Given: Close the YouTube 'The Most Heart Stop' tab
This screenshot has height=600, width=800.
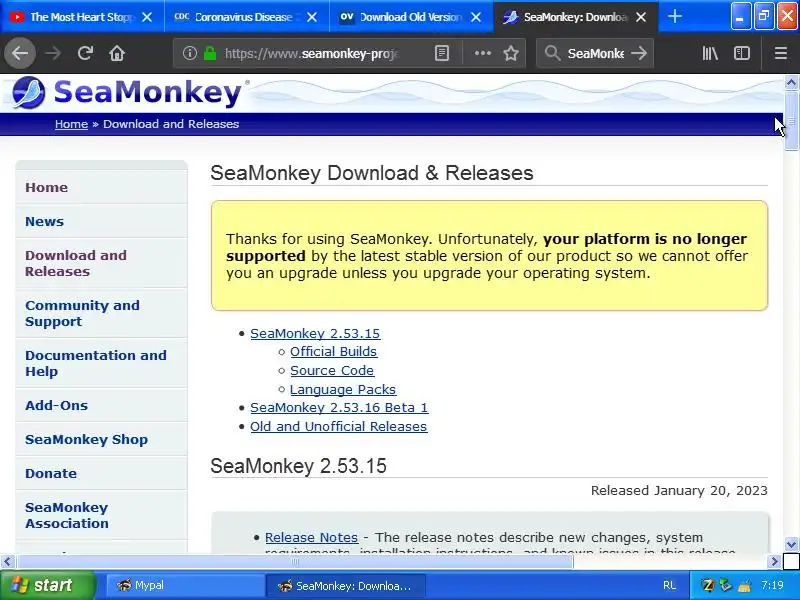Looking at the screenshot, I should coord(147,17).
